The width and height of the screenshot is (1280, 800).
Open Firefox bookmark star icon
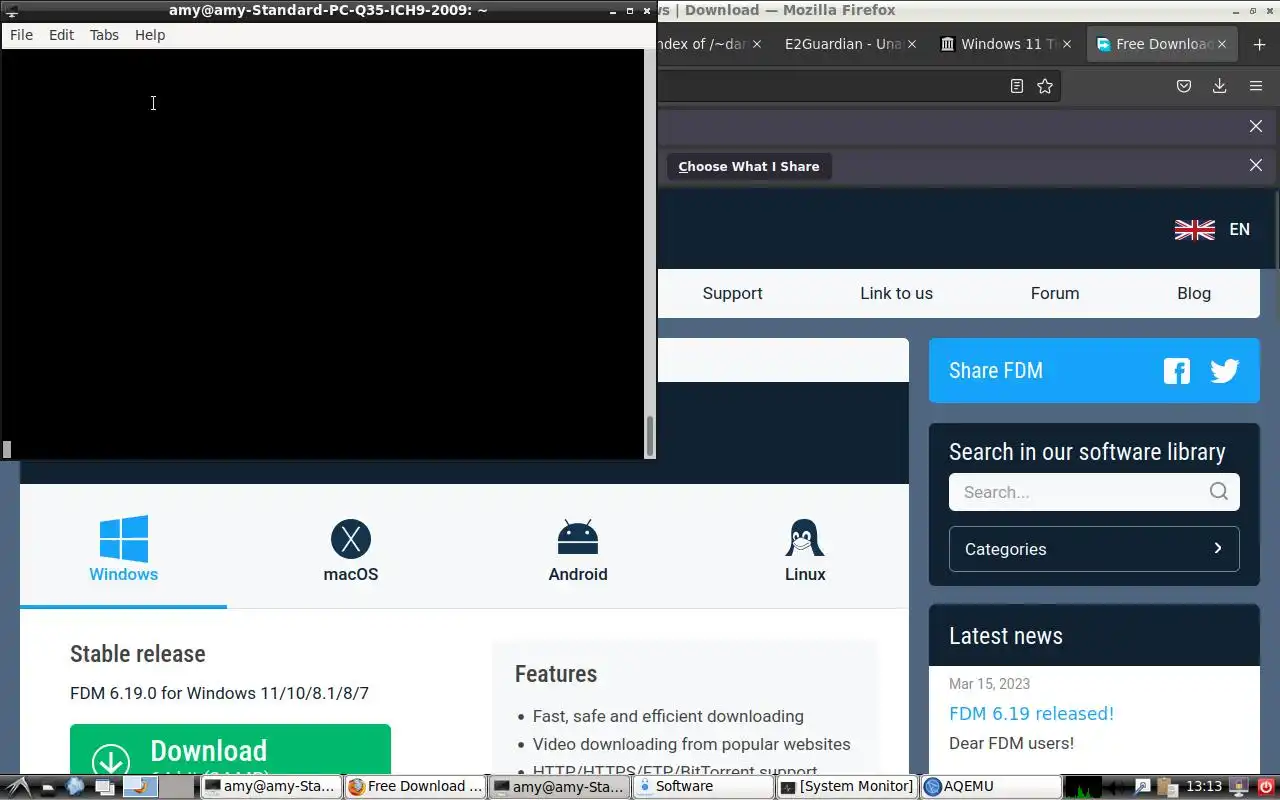[x=1045, y=86]
